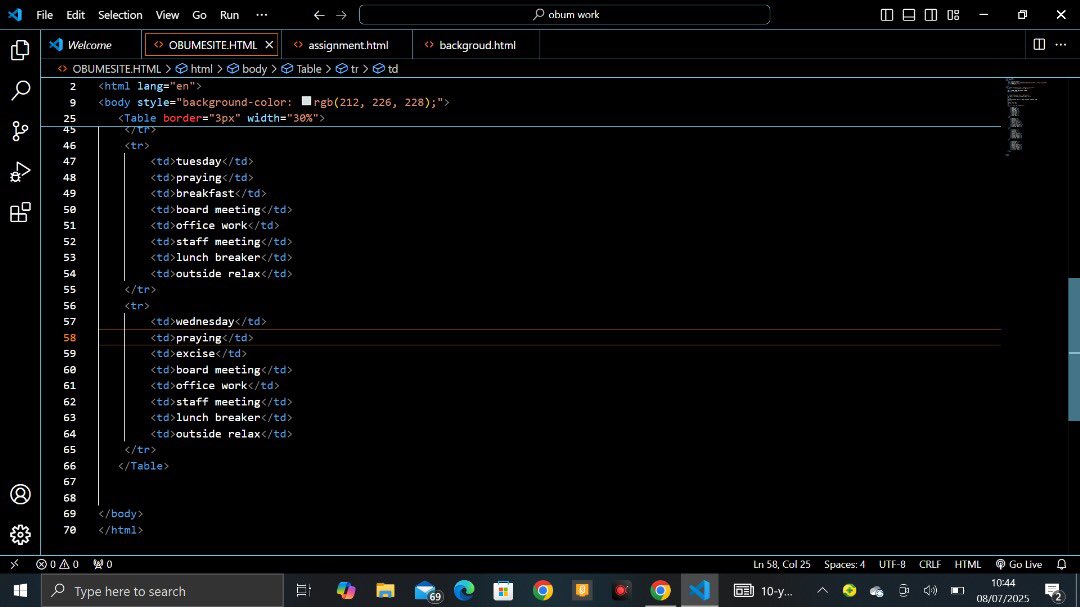Open the Selection menu
The height and width of the screenshot is (607, 1080).
point(120,14)
